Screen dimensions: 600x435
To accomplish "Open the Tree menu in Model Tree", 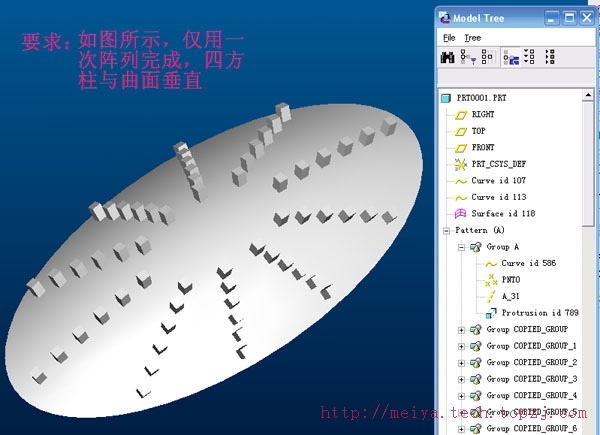I will click(x=473, y=38).
